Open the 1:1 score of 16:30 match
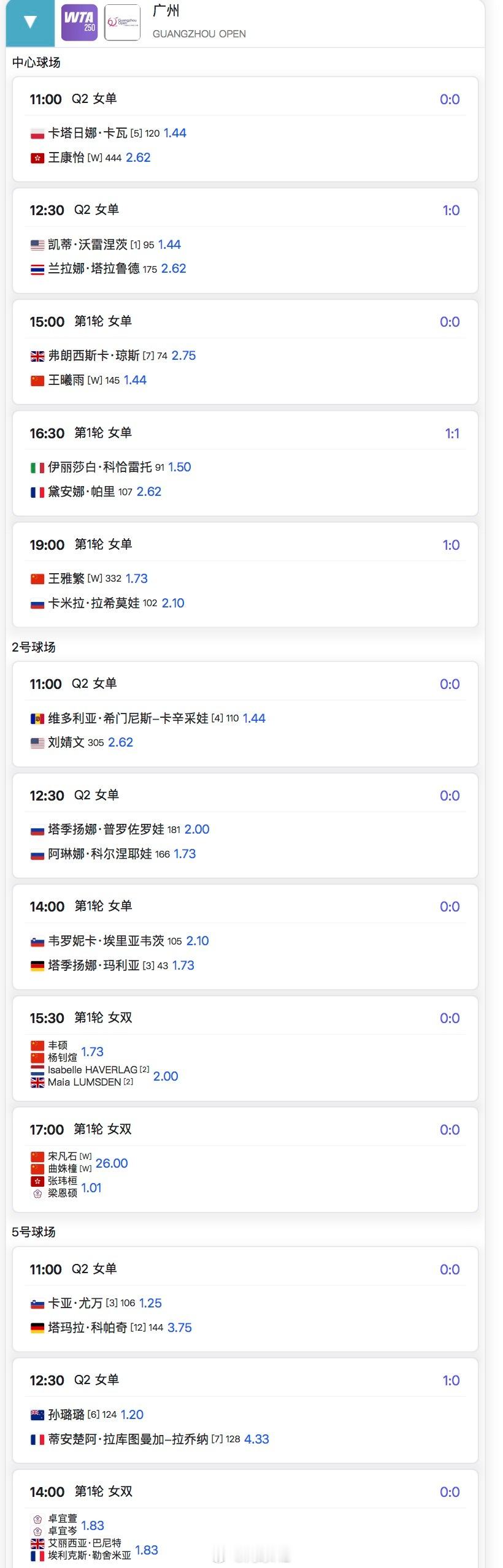 point(452,434)
